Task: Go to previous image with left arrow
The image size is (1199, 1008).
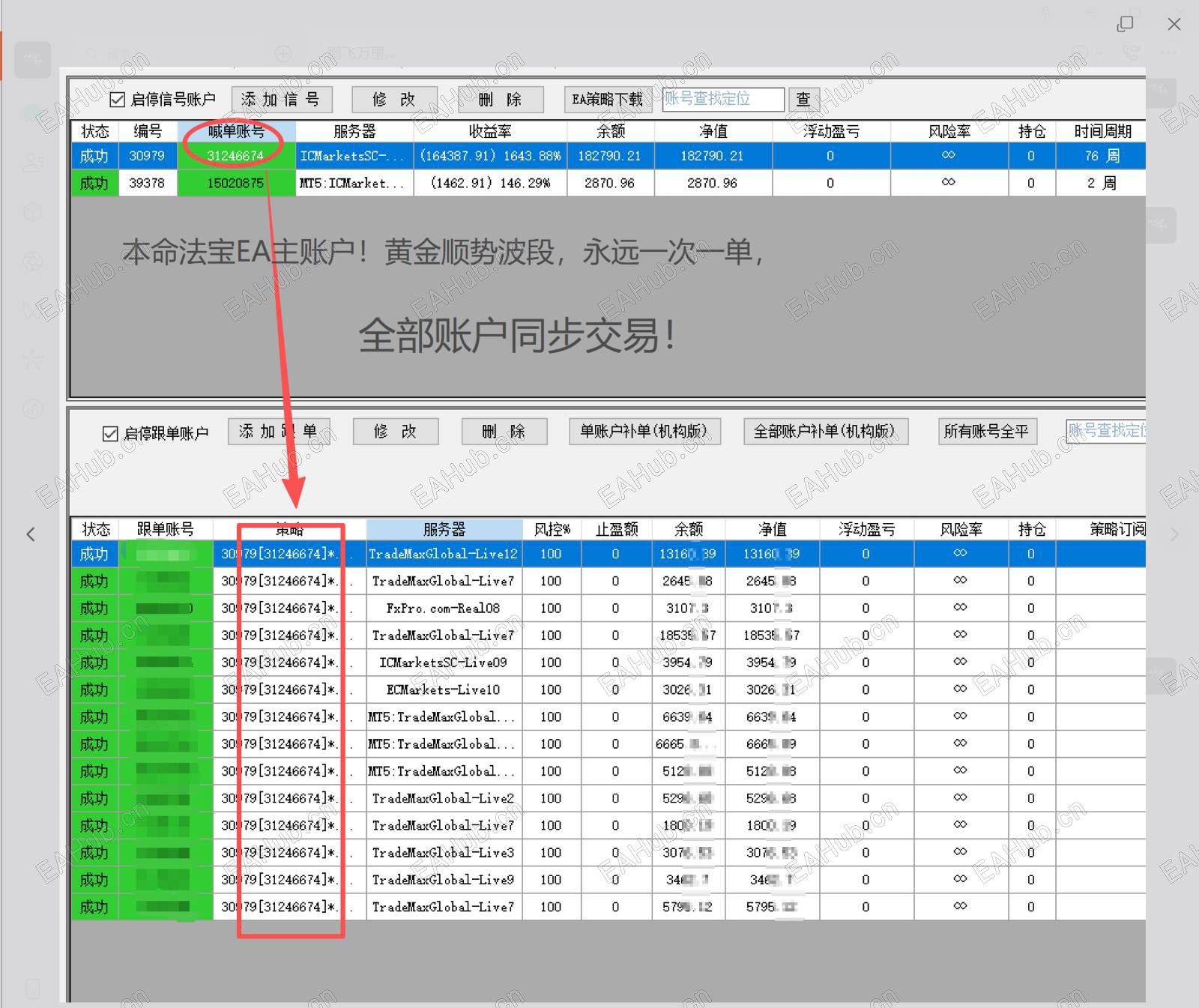Action: (31, 534)
